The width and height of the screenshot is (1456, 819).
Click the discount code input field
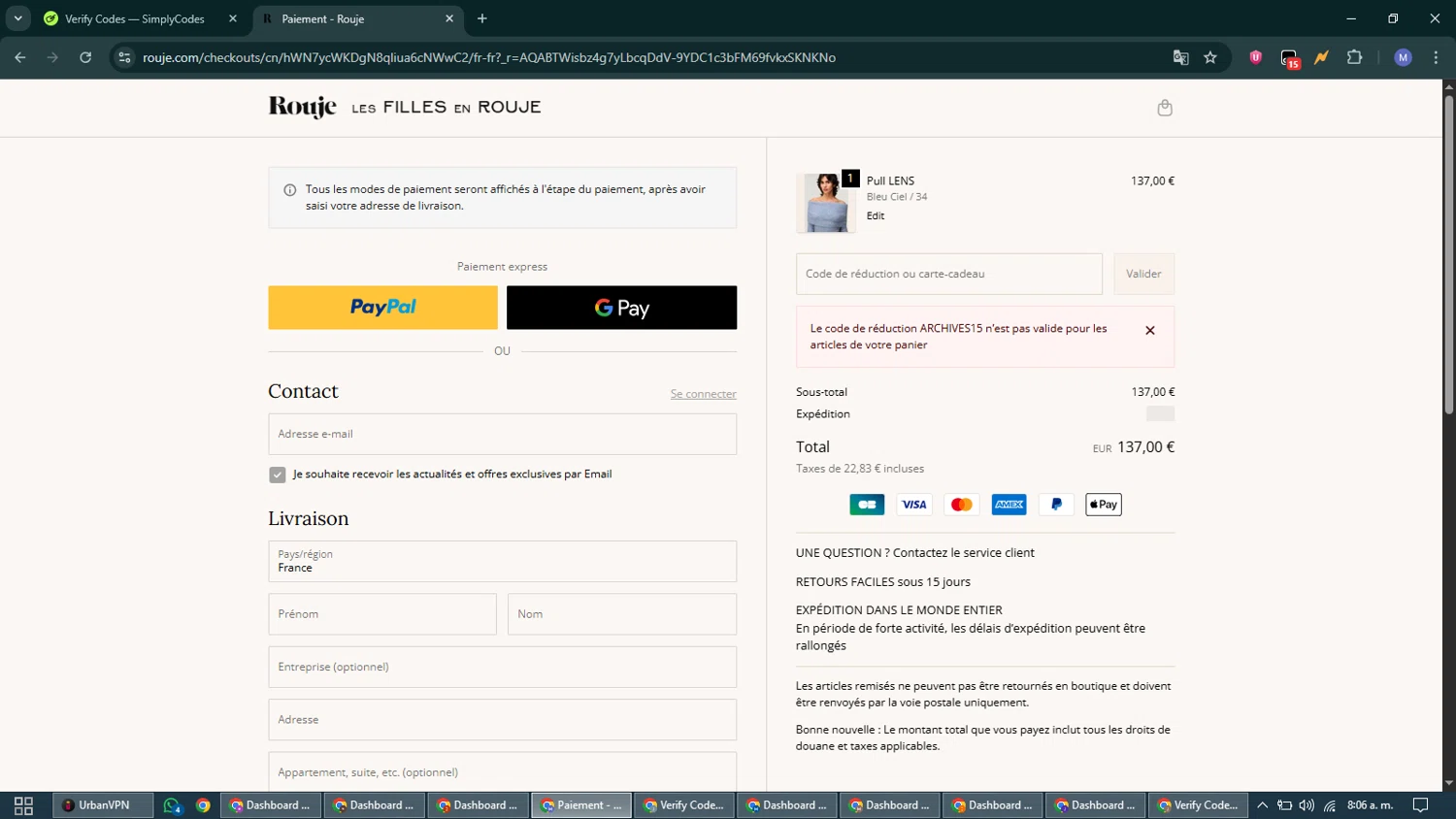click(949, 274)
